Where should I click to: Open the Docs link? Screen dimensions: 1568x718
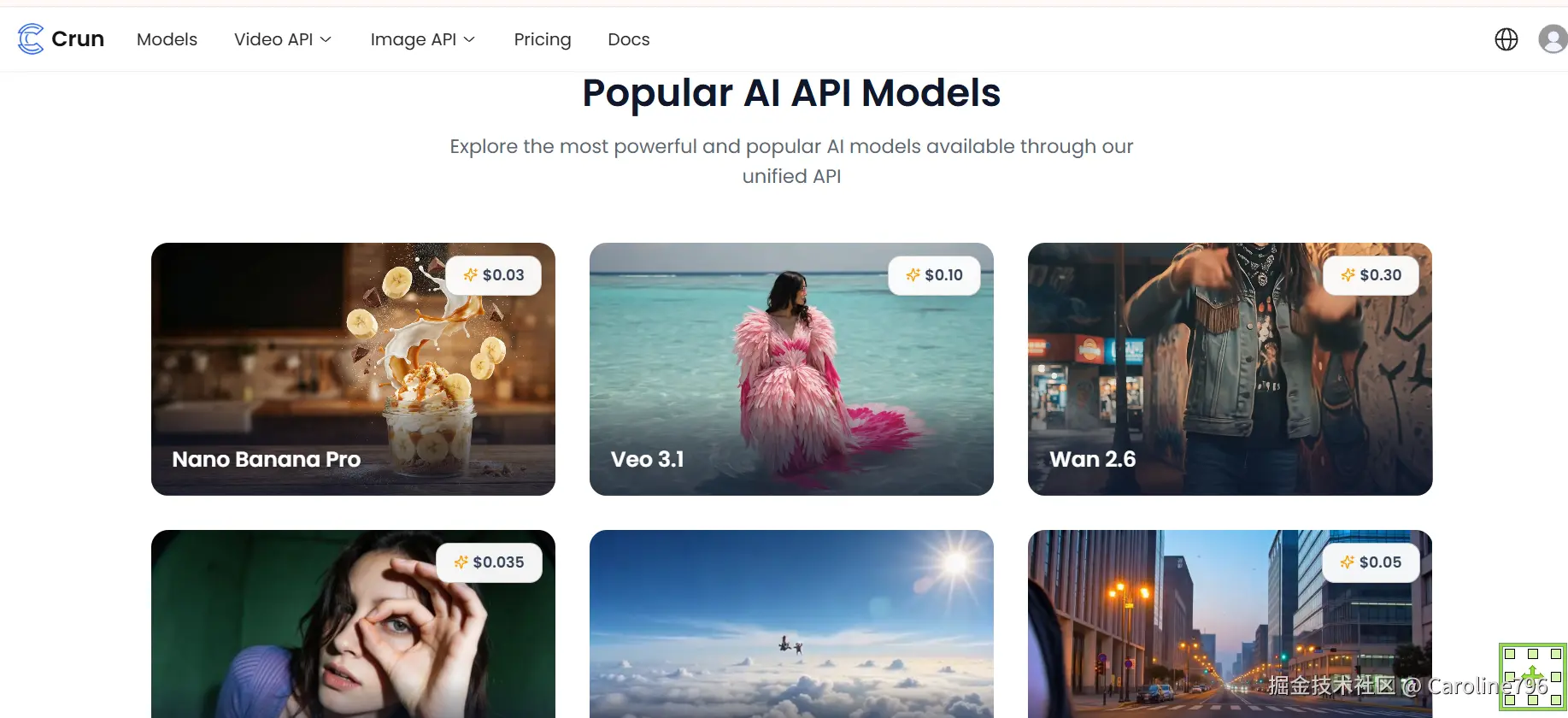coord(629,39)
